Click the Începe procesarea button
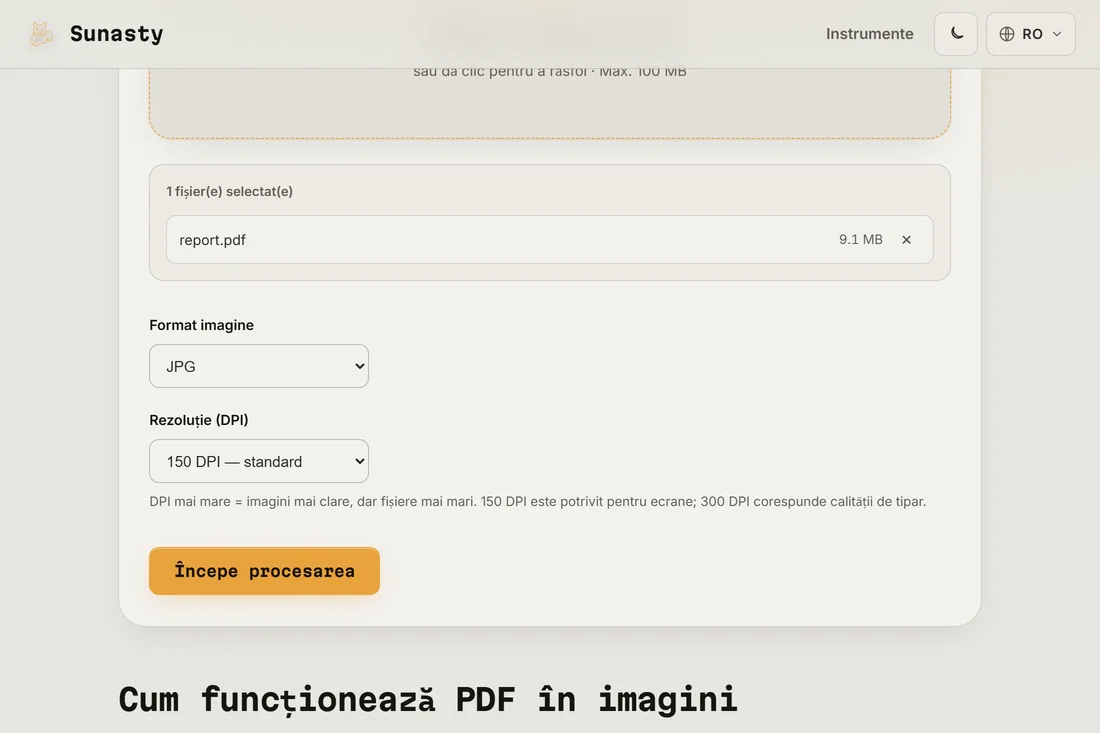This screenshot has width=1100, height=733. pyautogui.click(x=264, y=571)
